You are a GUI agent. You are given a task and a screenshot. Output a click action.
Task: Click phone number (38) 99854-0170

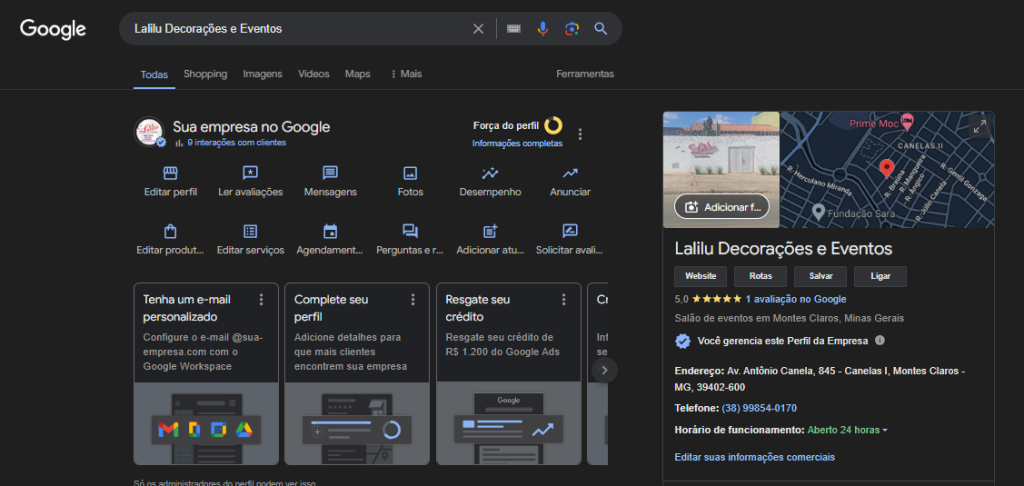(x=759, y=408)
